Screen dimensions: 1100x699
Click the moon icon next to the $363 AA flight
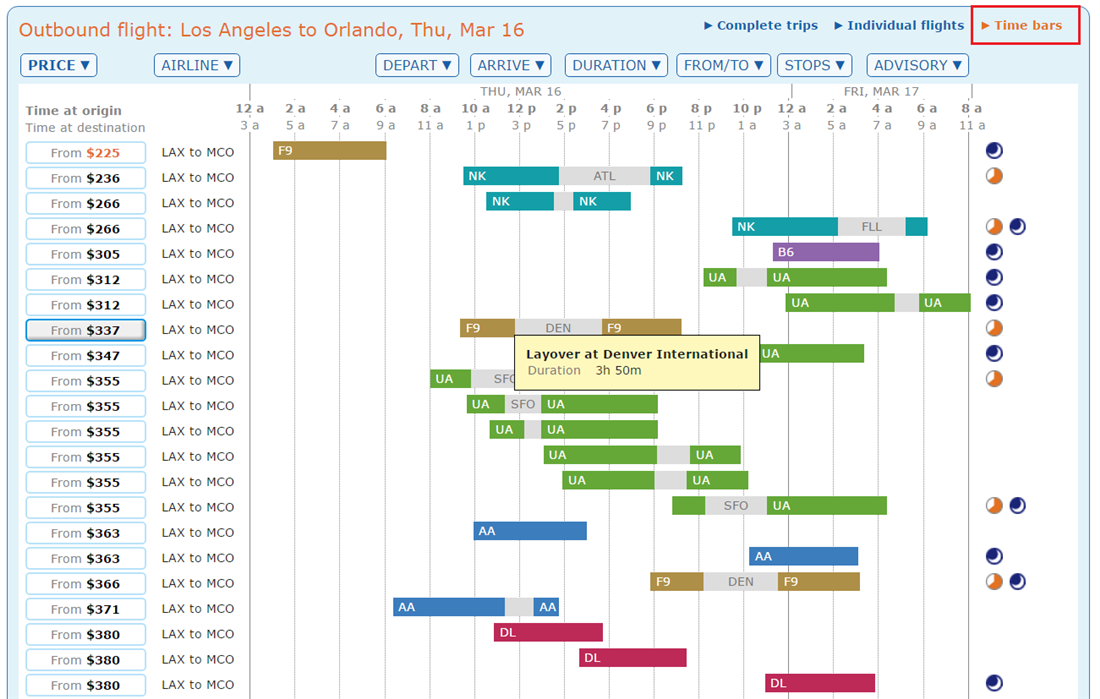[x=995, y=555]
